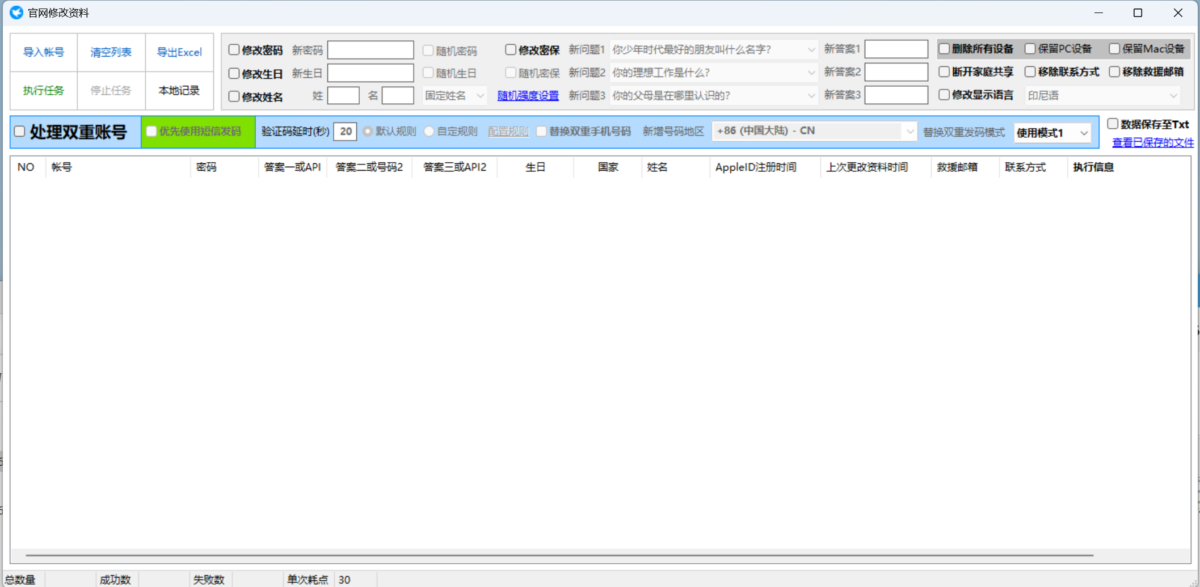
Task: Select the 默认规则 radio button
Action: (x=368, y=131)
